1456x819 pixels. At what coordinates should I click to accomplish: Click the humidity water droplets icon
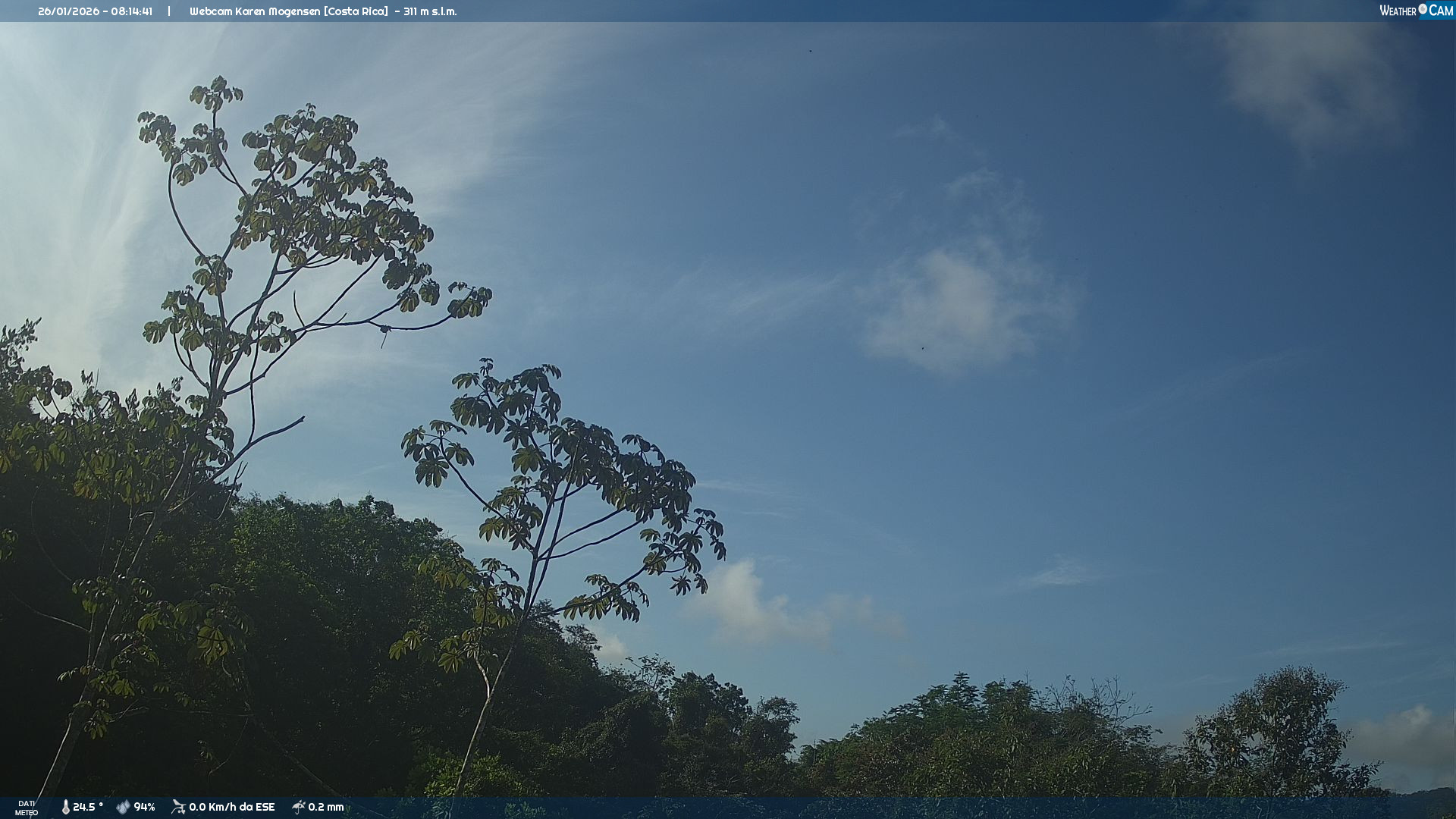tap(123, 807)
